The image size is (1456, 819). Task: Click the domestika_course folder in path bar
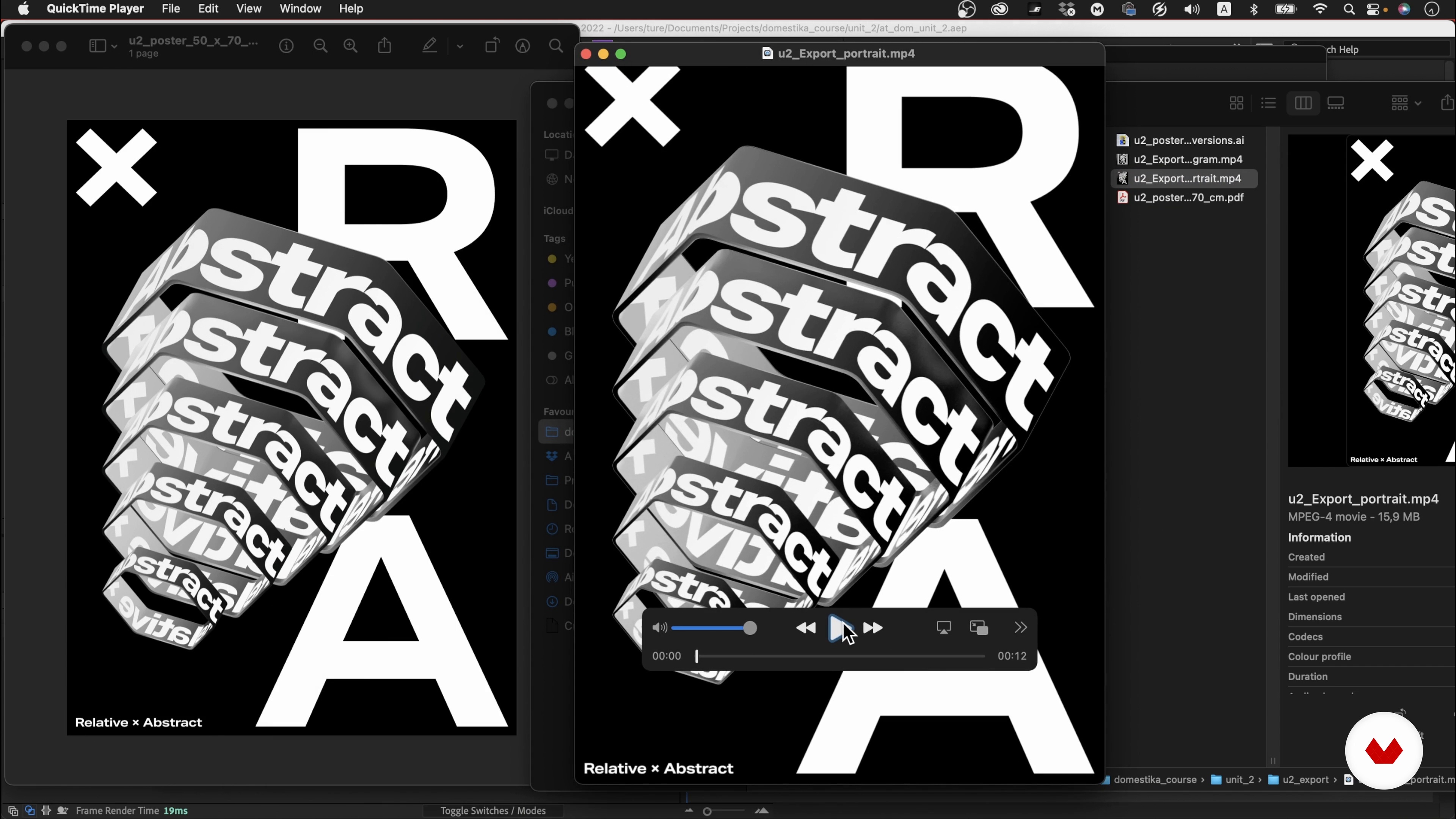1149,780
